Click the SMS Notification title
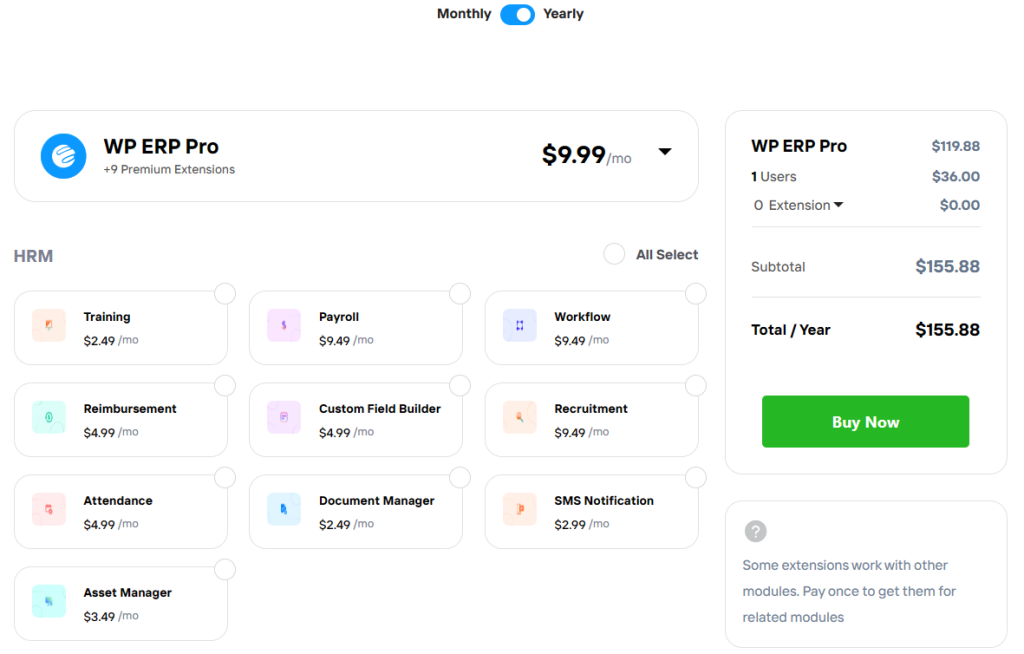This screenshot has height=654, width=1024. 604,501
